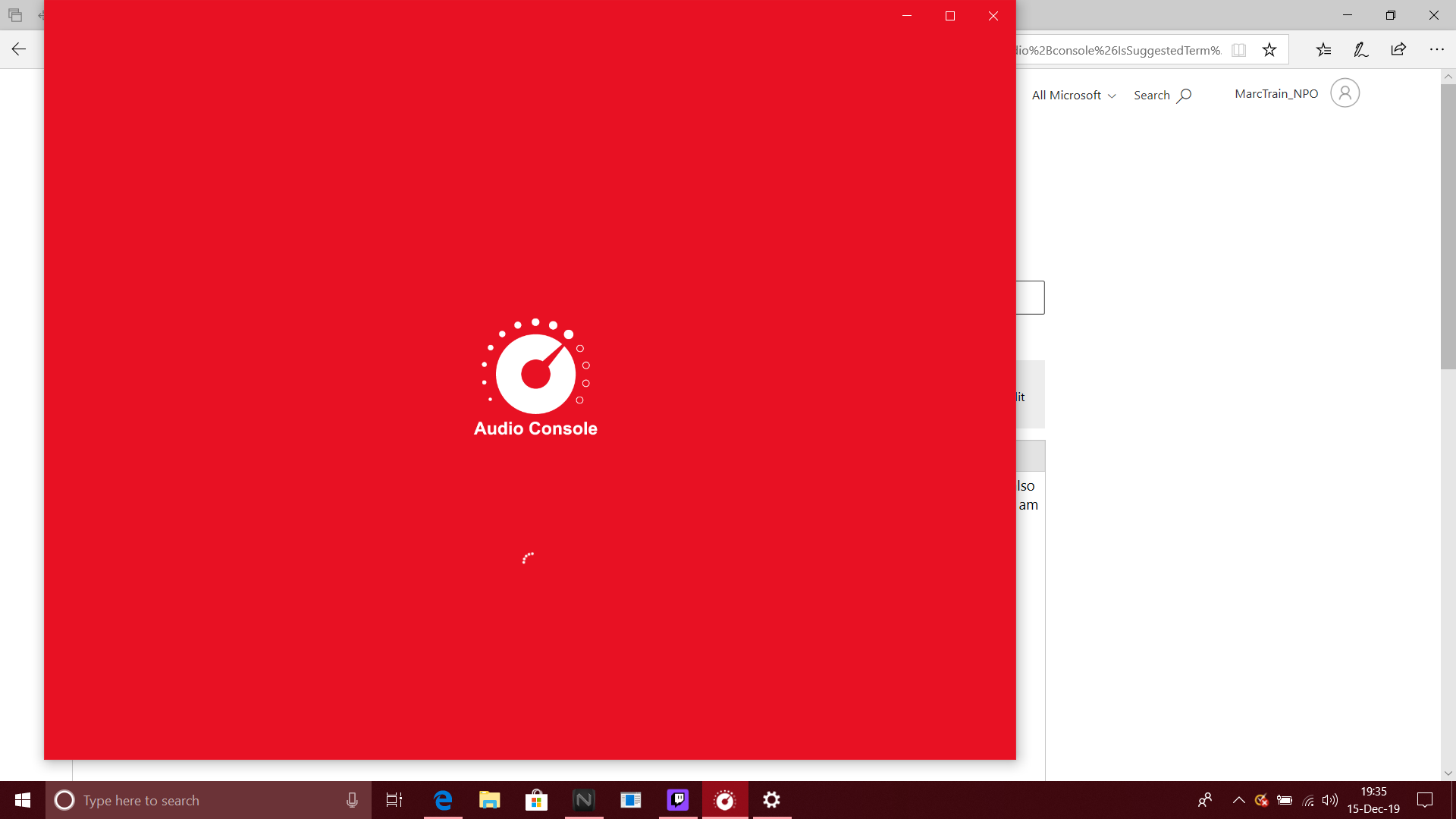Activate Cortana voice search microphone

351,800
